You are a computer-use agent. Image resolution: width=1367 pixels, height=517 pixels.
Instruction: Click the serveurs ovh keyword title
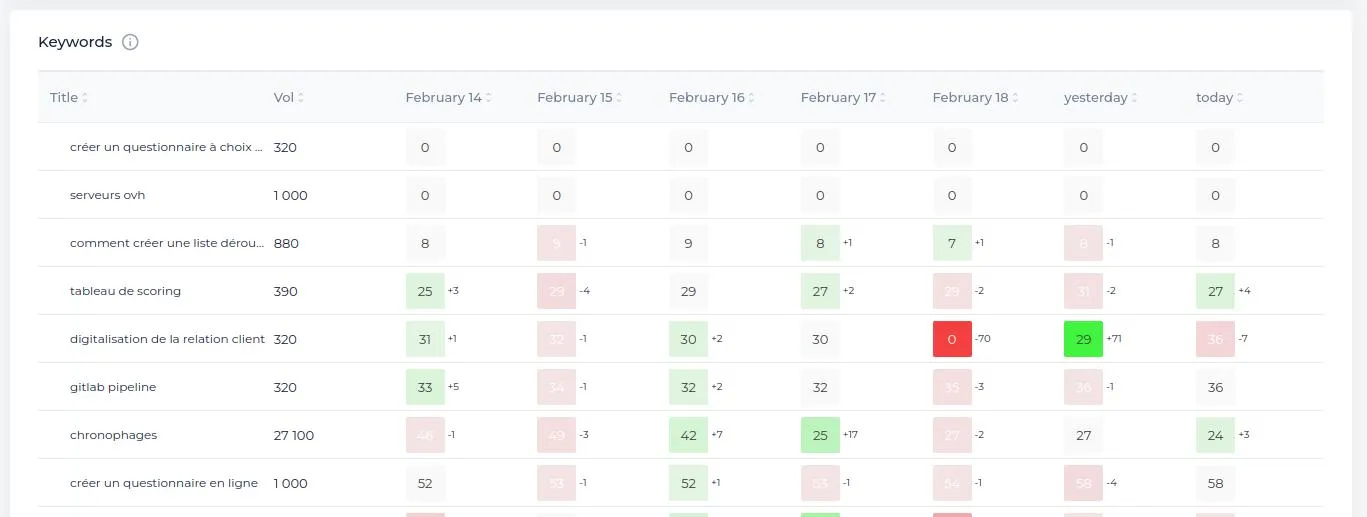107,195
